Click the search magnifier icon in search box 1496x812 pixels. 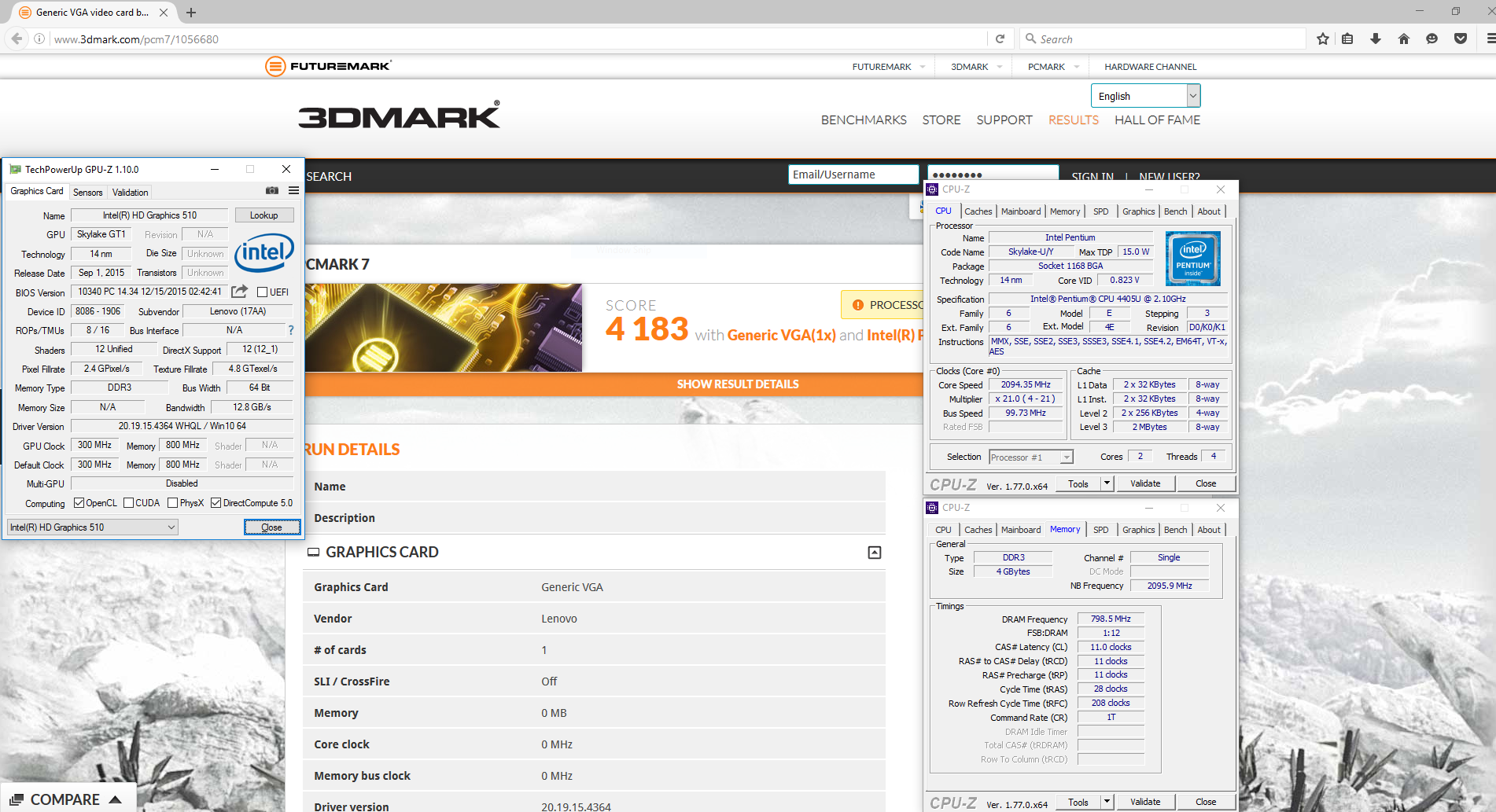coord(1030,39)
